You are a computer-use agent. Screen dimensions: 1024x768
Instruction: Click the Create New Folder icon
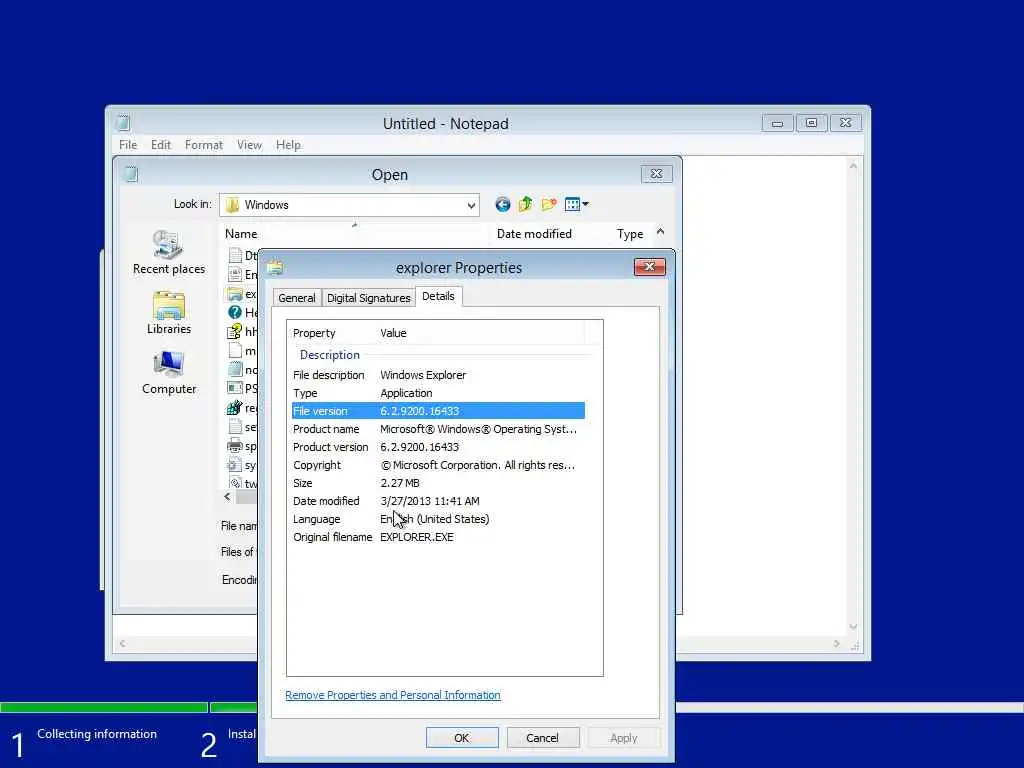(549, 204)
